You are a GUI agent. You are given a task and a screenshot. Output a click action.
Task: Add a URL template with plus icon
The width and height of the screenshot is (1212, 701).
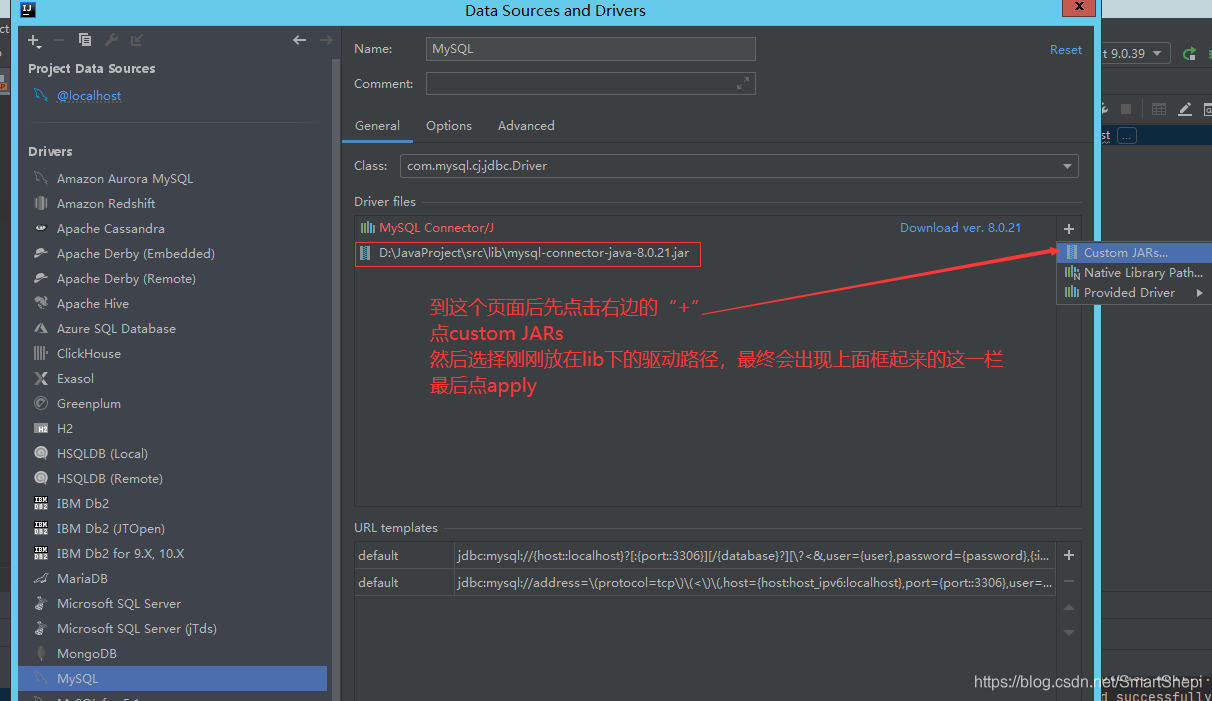pyautogui.click(x=1069, y=555)
